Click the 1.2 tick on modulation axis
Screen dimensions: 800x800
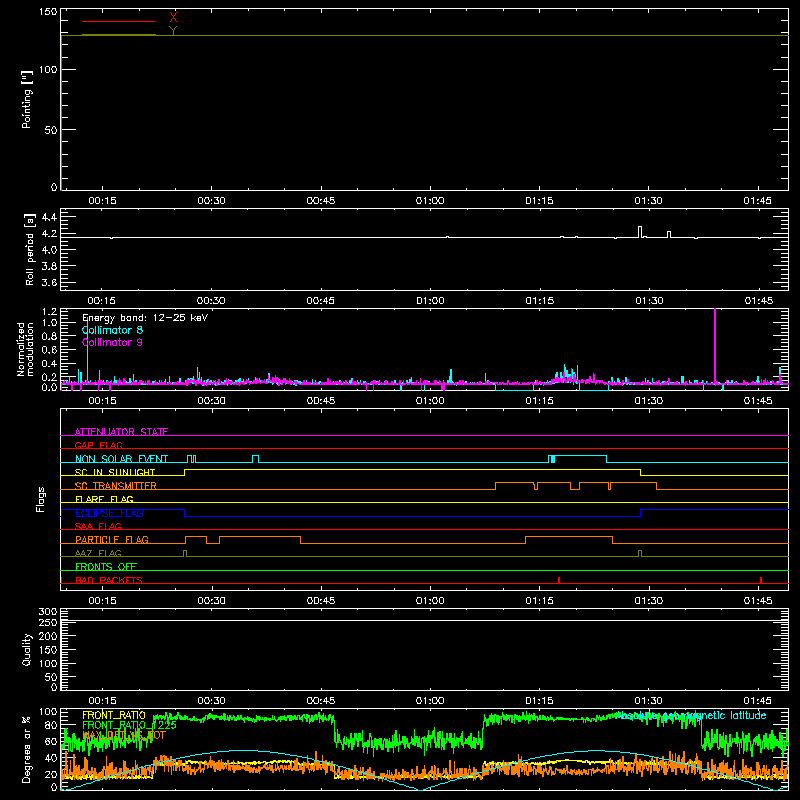pos(49,312)
